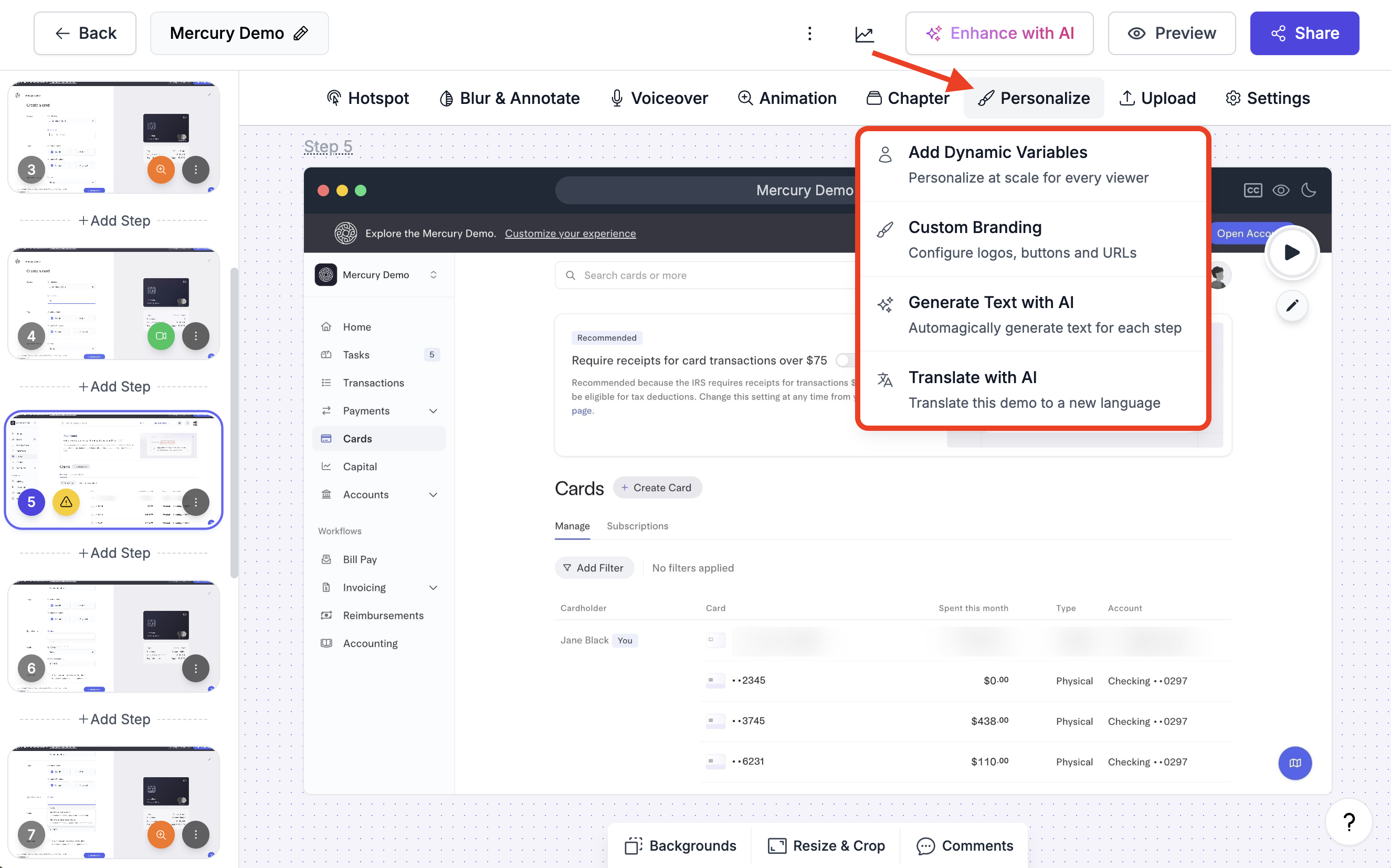The image size is (1391, 868).
Task: Click the round pencil edit button on canvas
Action: 1292,305
